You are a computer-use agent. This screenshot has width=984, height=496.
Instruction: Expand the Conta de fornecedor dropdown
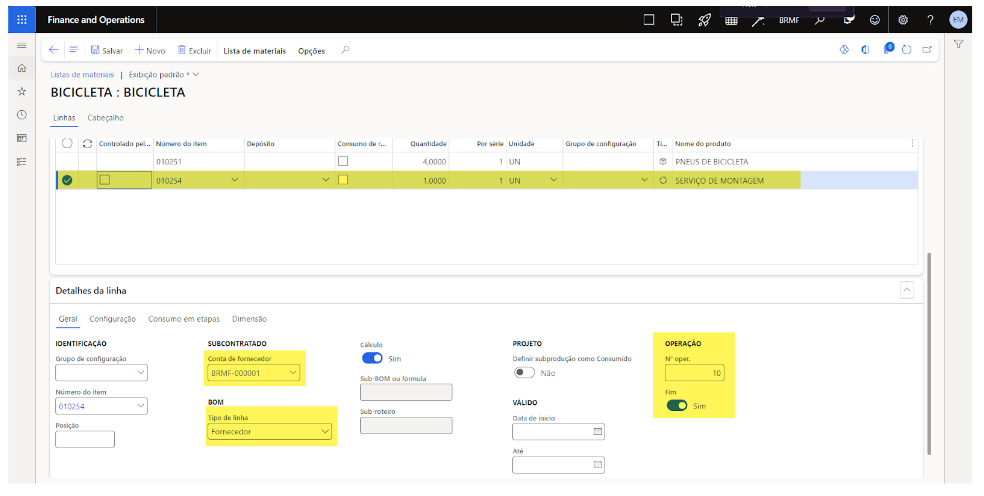point(292,373)
